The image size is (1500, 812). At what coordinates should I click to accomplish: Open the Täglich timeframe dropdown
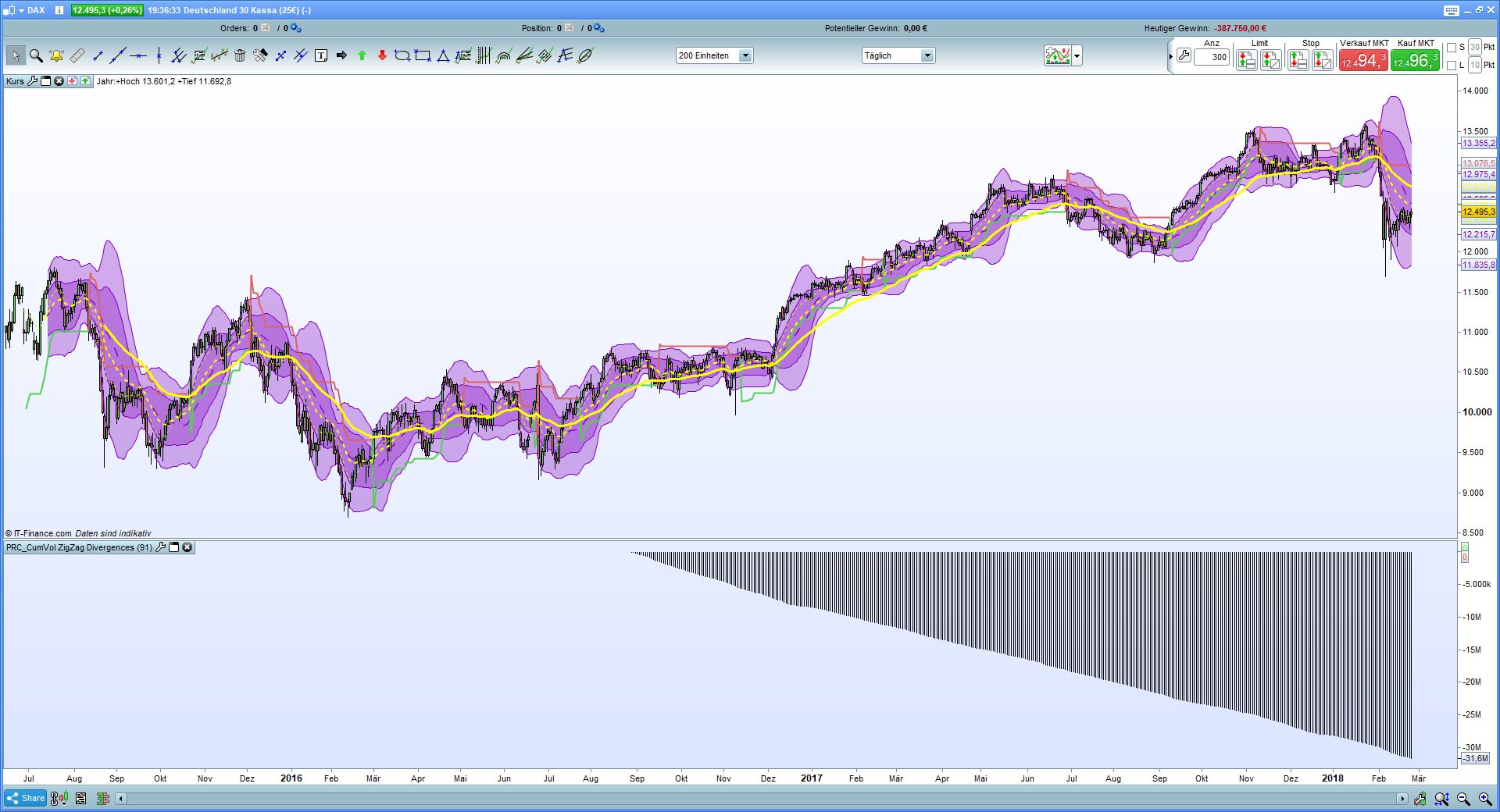(x=898, y=55)
